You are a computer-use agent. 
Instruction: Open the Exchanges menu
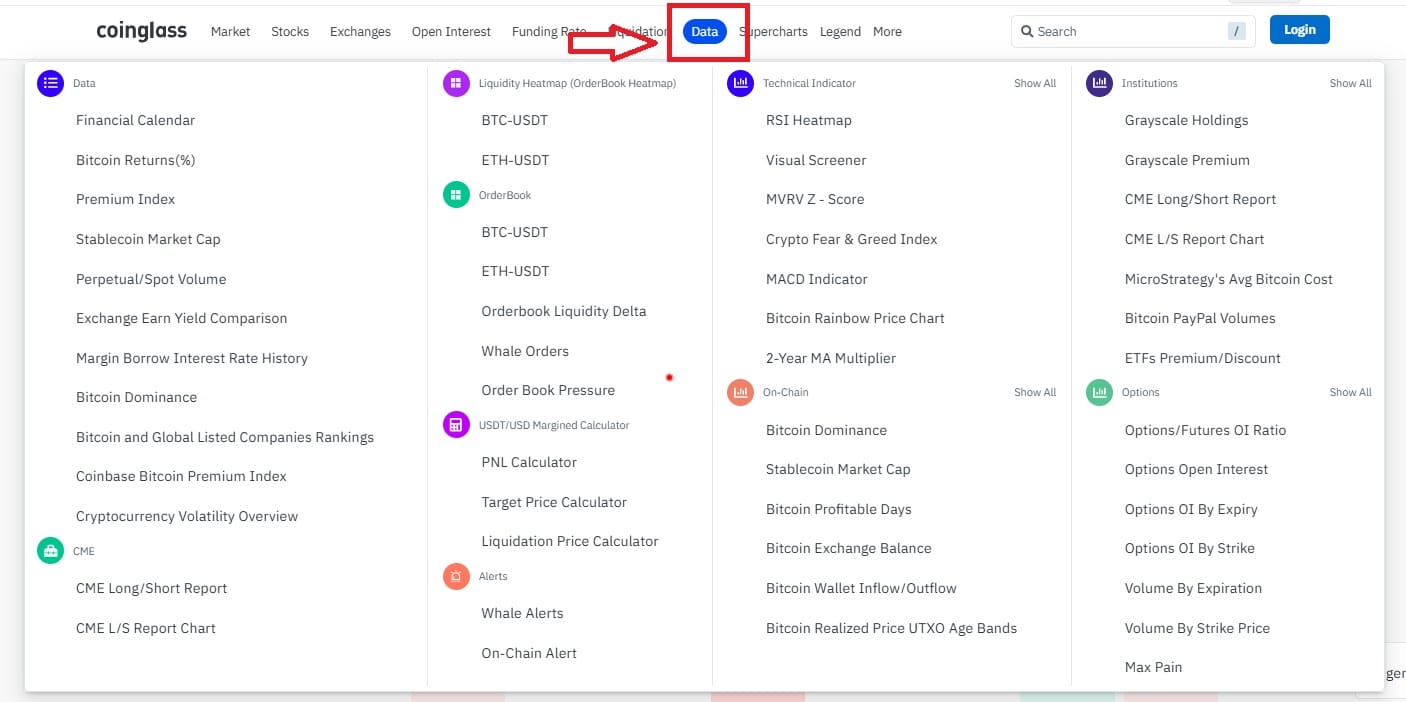(x=360, y=31)
